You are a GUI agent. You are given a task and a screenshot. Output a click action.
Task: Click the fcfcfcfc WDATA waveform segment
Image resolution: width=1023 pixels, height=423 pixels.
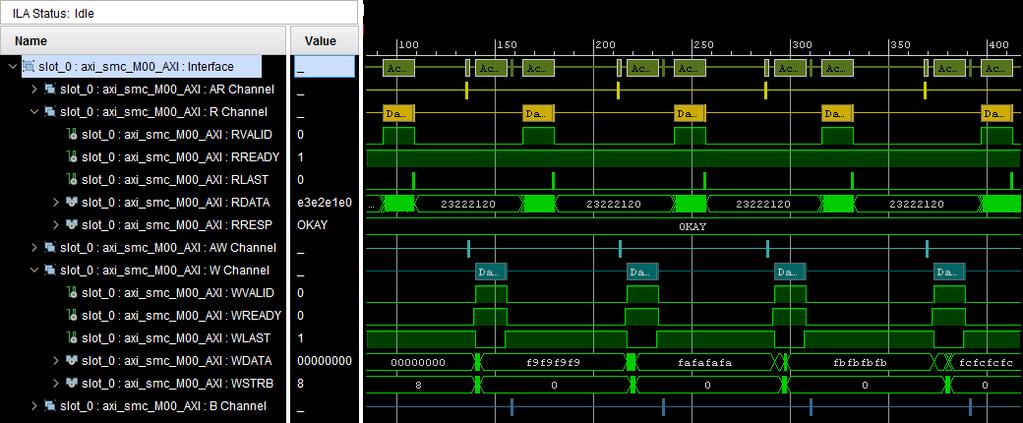tap(986, 362)
